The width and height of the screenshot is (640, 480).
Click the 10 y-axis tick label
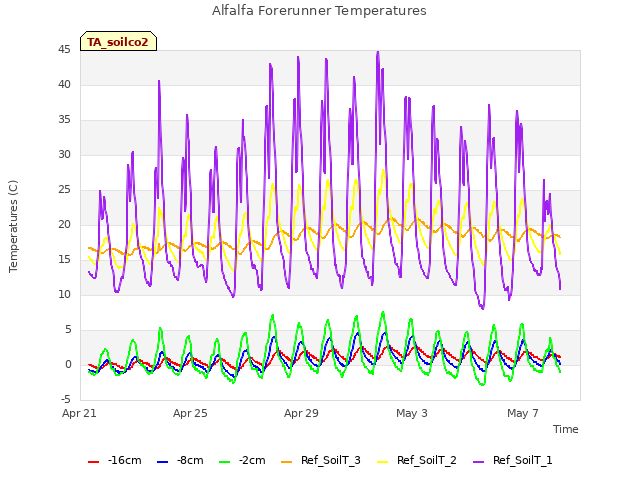(64, 295)
